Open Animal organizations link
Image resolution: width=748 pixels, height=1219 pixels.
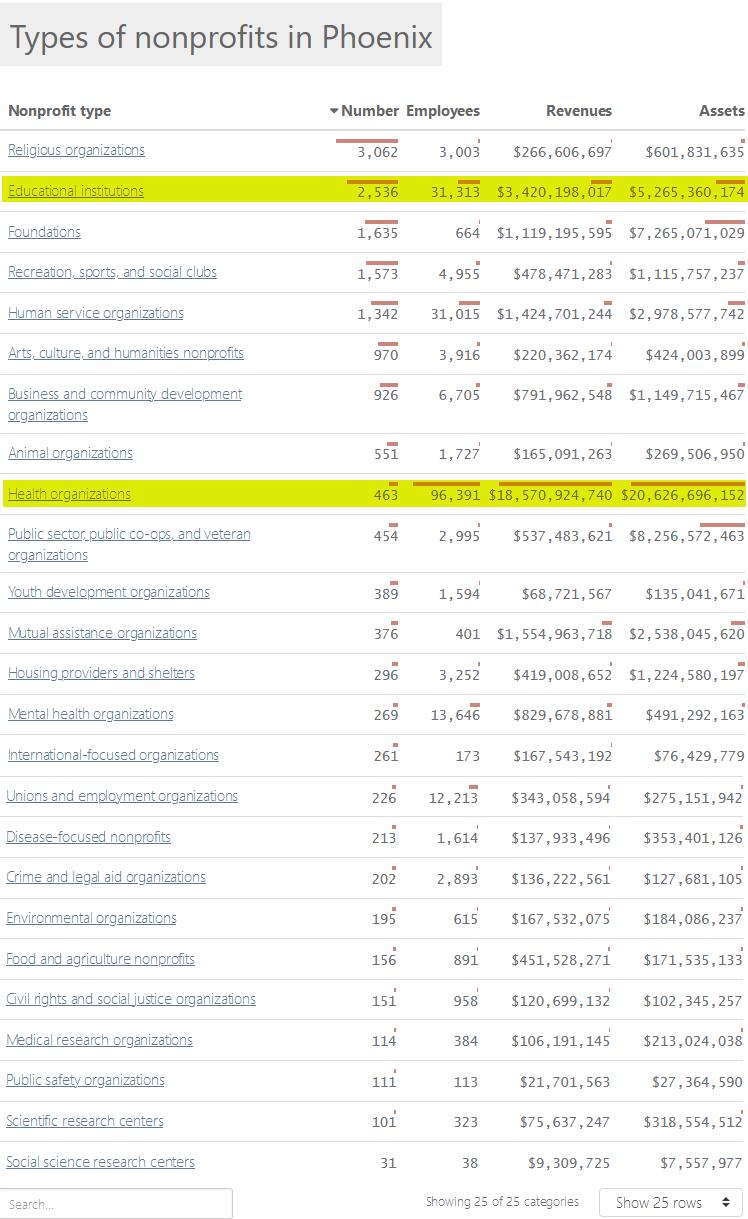(70, 453)
